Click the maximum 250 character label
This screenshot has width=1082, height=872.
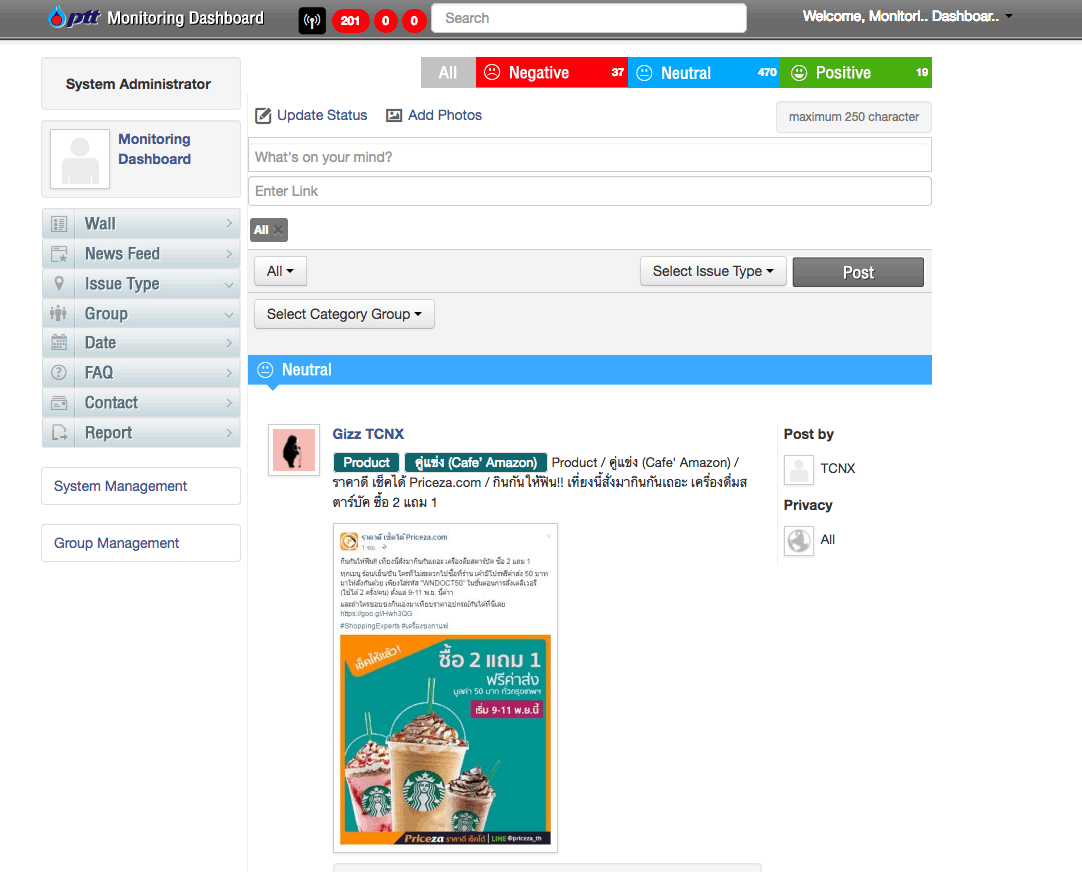(854, 117)
